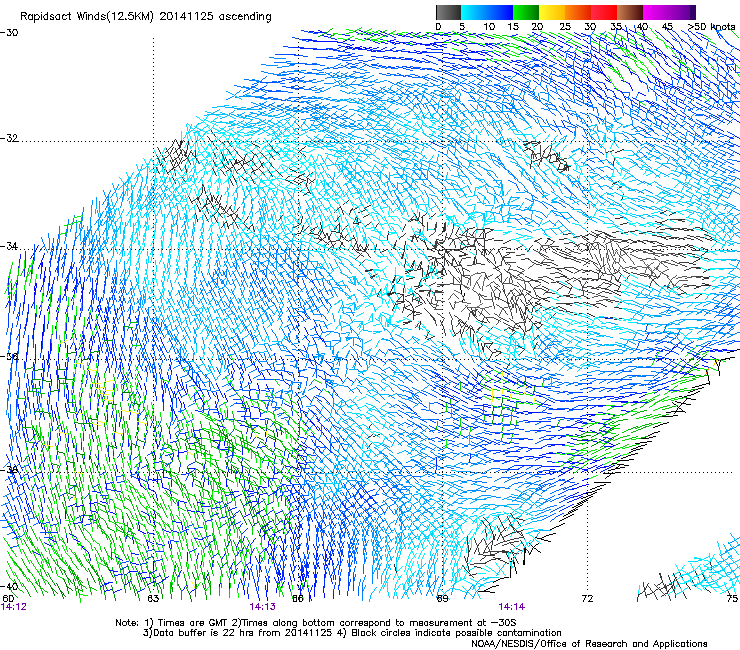The image size is (740, 650).
Task: Click the purple time label 14:14
Action: pos(512,607)
